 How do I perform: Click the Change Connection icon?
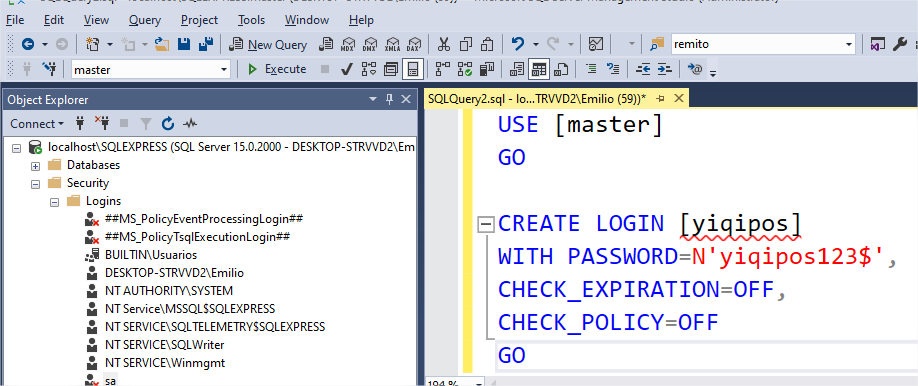[x=49, y=69]
